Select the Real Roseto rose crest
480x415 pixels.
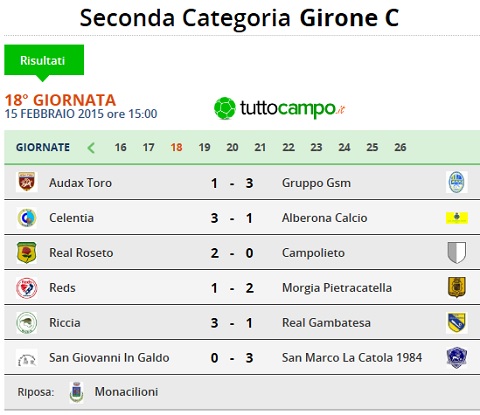pyautogui.click(x=27, y=253)
